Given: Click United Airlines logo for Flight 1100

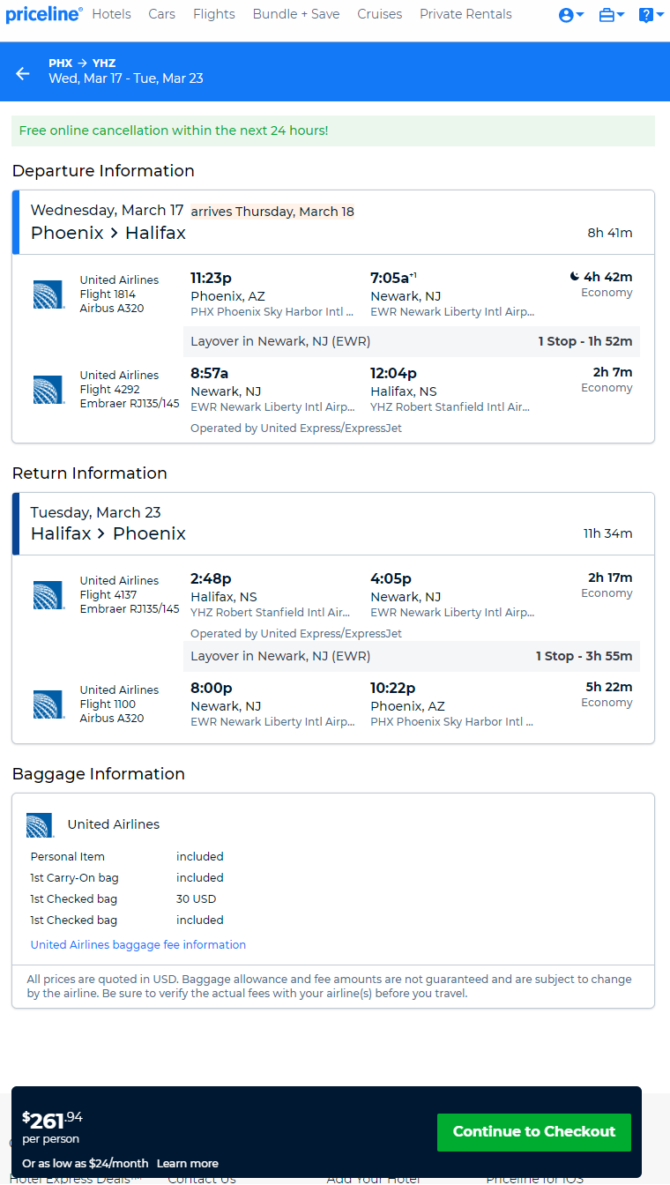Looking at the screenshot, I should 48,704.
